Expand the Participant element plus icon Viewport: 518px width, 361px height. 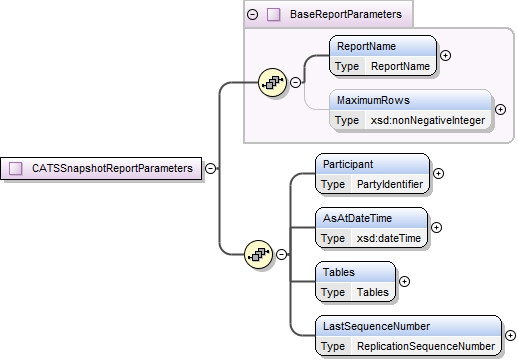[x=438, y=173]
